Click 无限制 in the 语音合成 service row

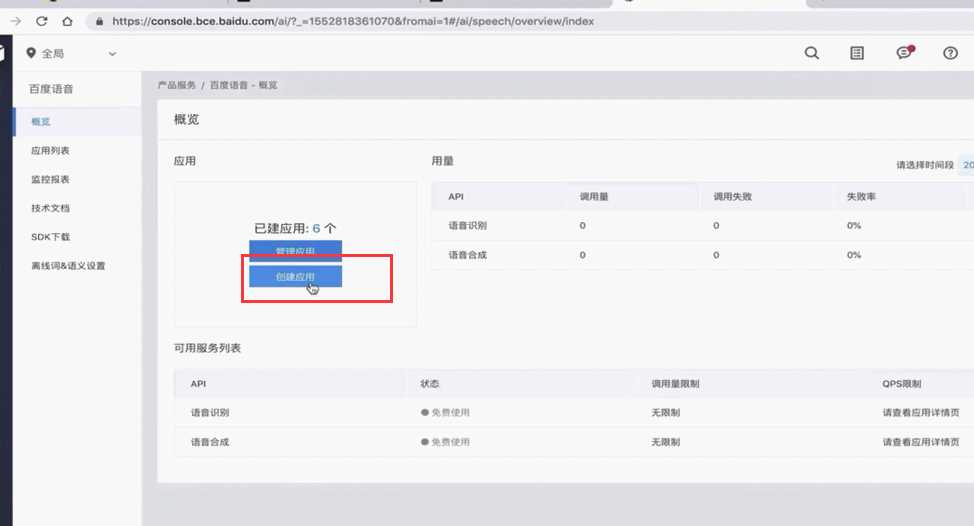pyautogui.click(x=665, y=442)
